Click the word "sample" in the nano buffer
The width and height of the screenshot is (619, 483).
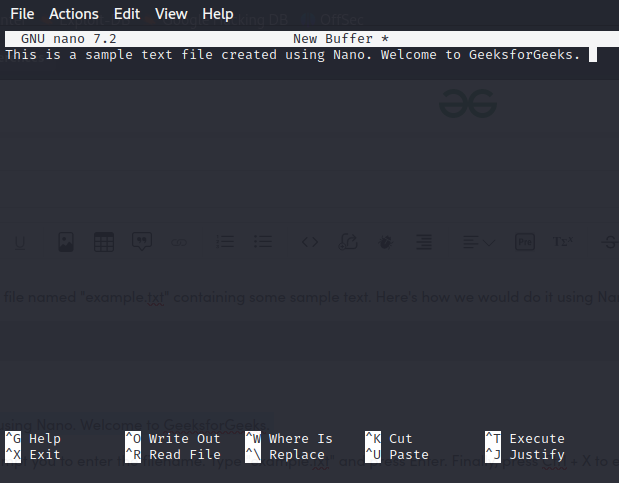[109, 55]
